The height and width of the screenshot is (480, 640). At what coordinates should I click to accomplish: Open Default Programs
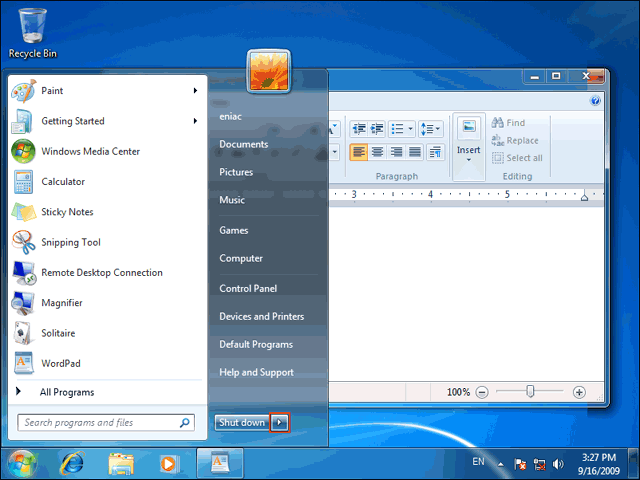[x=256, y=344]
